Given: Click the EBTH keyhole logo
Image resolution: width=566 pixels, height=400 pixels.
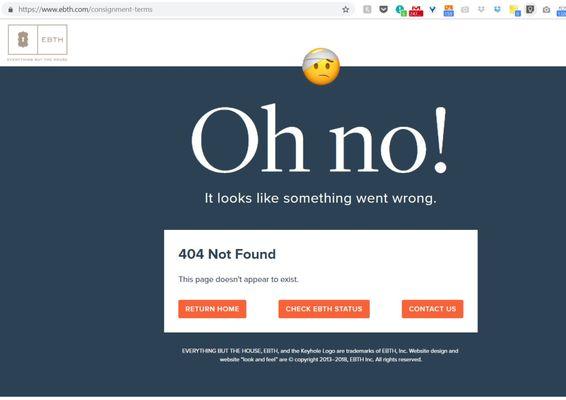Looking at the screenshot, I should point(38,40).
